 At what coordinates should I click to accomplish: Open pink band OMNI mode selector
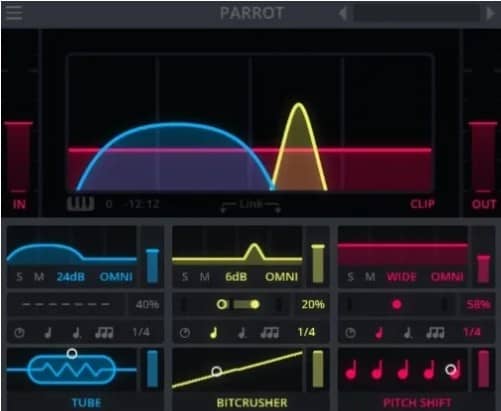coord(447,277)
